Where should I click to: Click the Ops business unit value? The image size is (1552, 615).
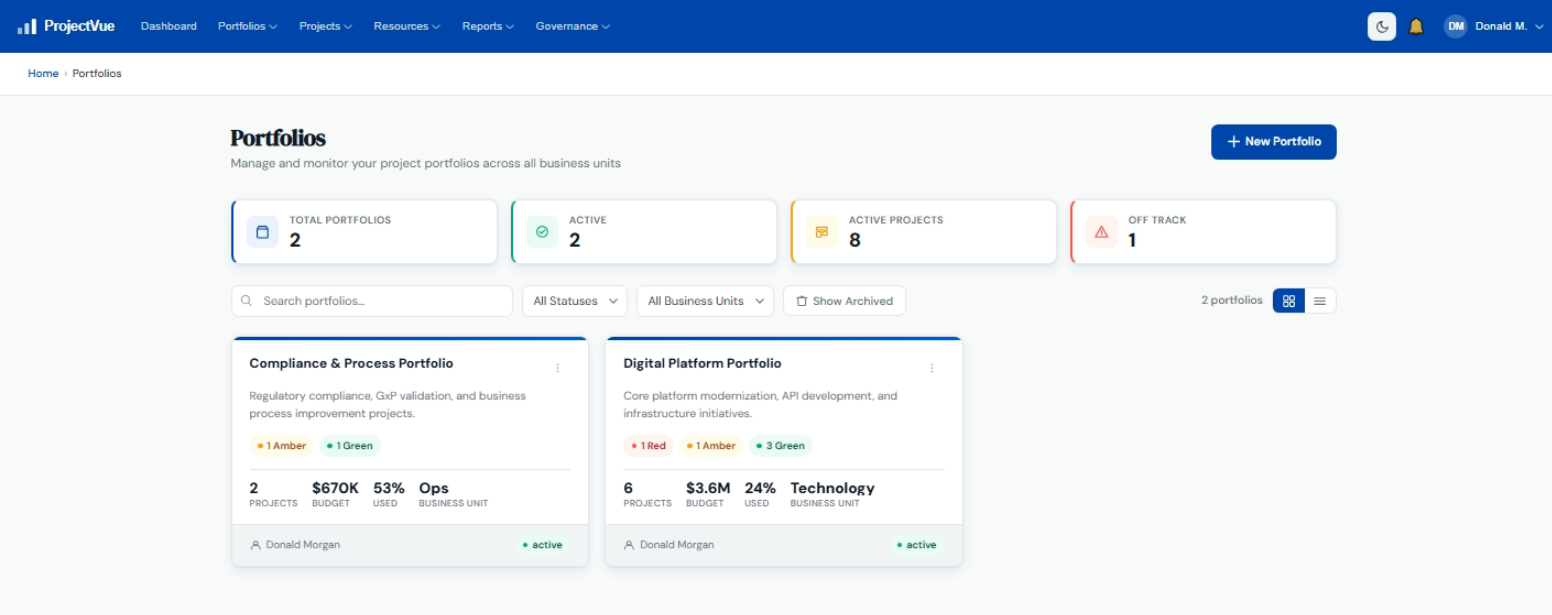click(x=434, y=488)
